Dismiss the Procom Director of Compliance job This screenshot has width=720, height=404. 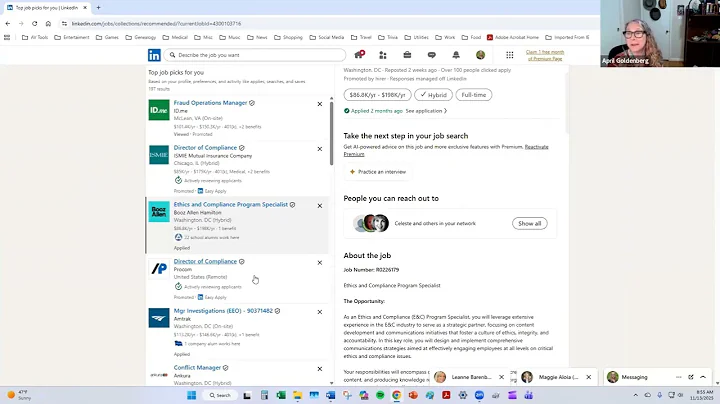[x=320, y=263]
